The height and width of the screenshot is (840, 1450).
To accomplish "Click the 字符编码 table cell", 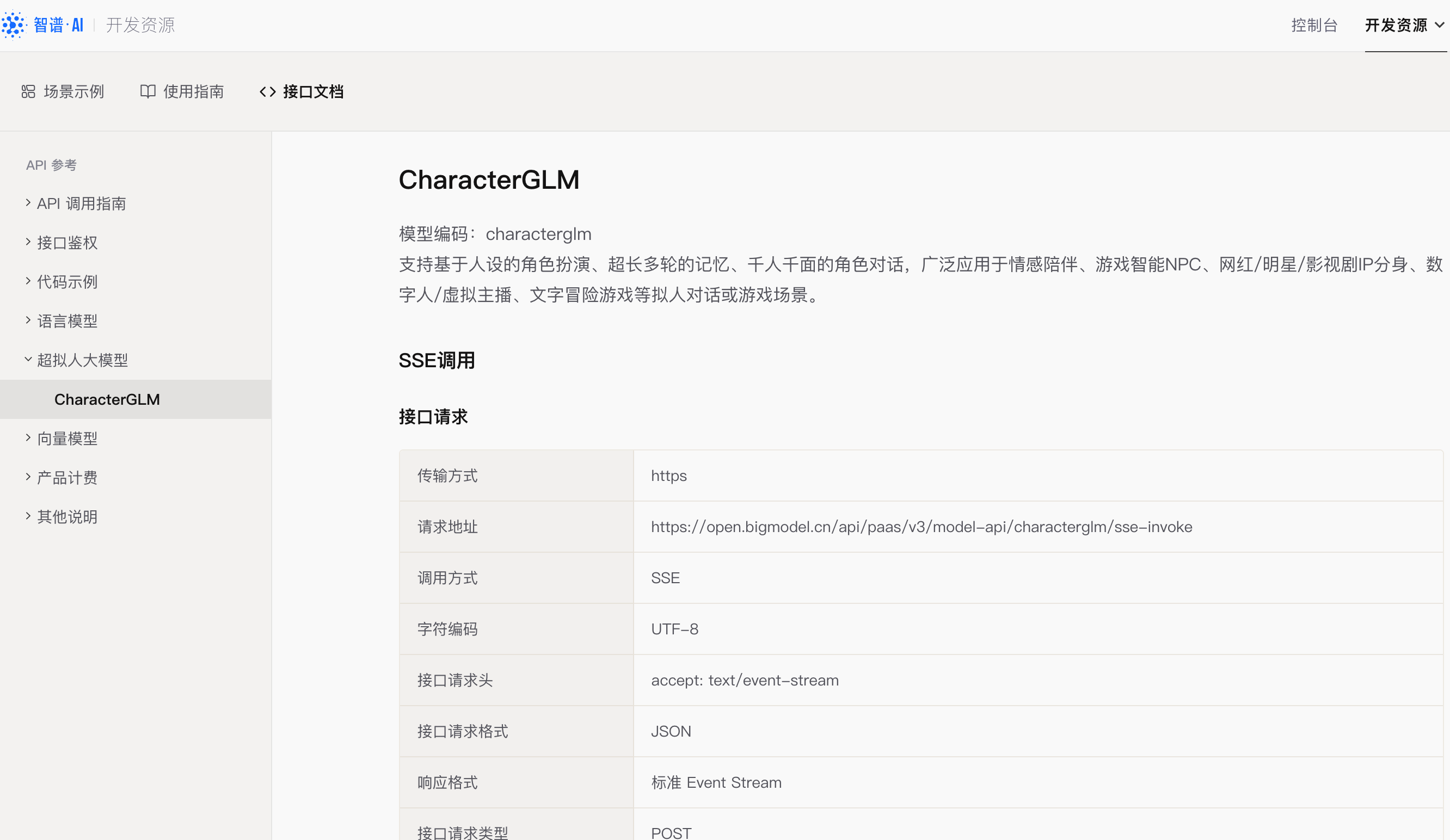I will tap(516, 629).
